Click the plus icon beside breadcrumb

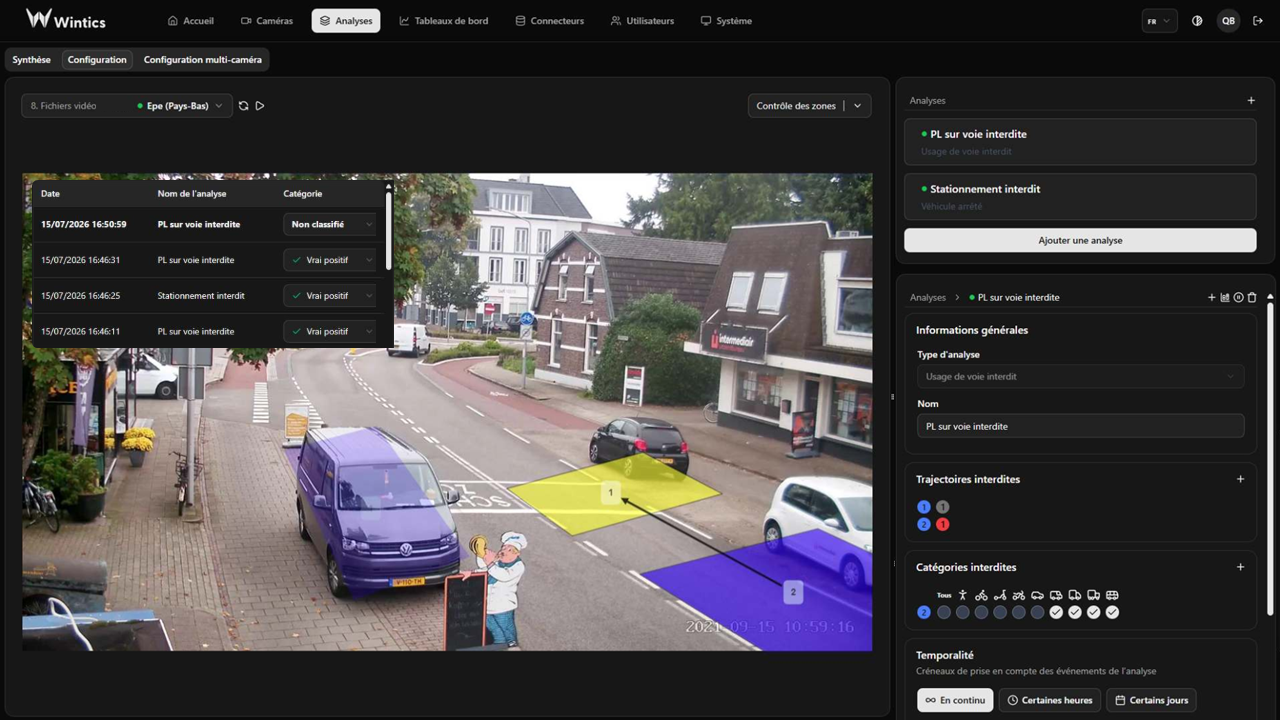pyautogui.click(x=1212, y=297)
